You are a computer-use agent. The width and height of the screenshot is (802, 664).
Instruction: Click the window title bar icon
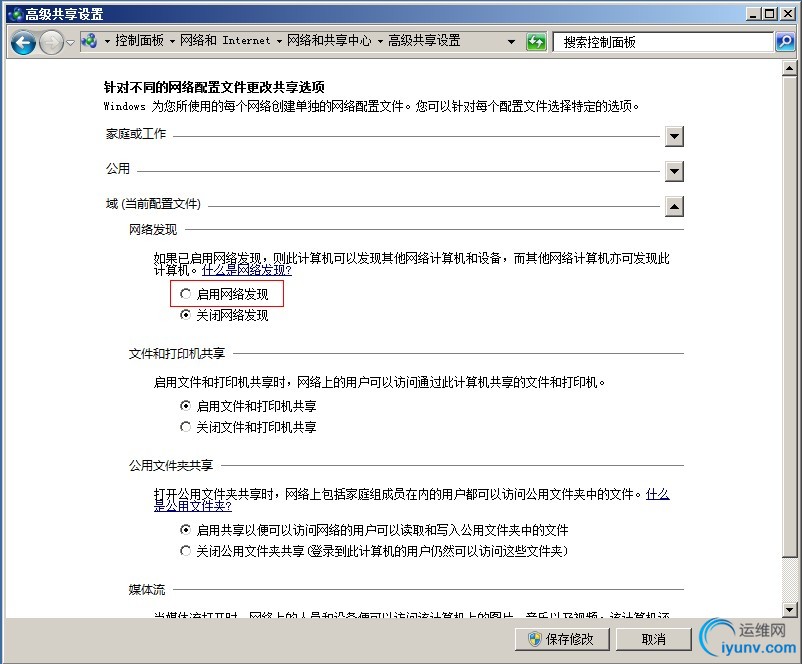(x=16, y=14)
